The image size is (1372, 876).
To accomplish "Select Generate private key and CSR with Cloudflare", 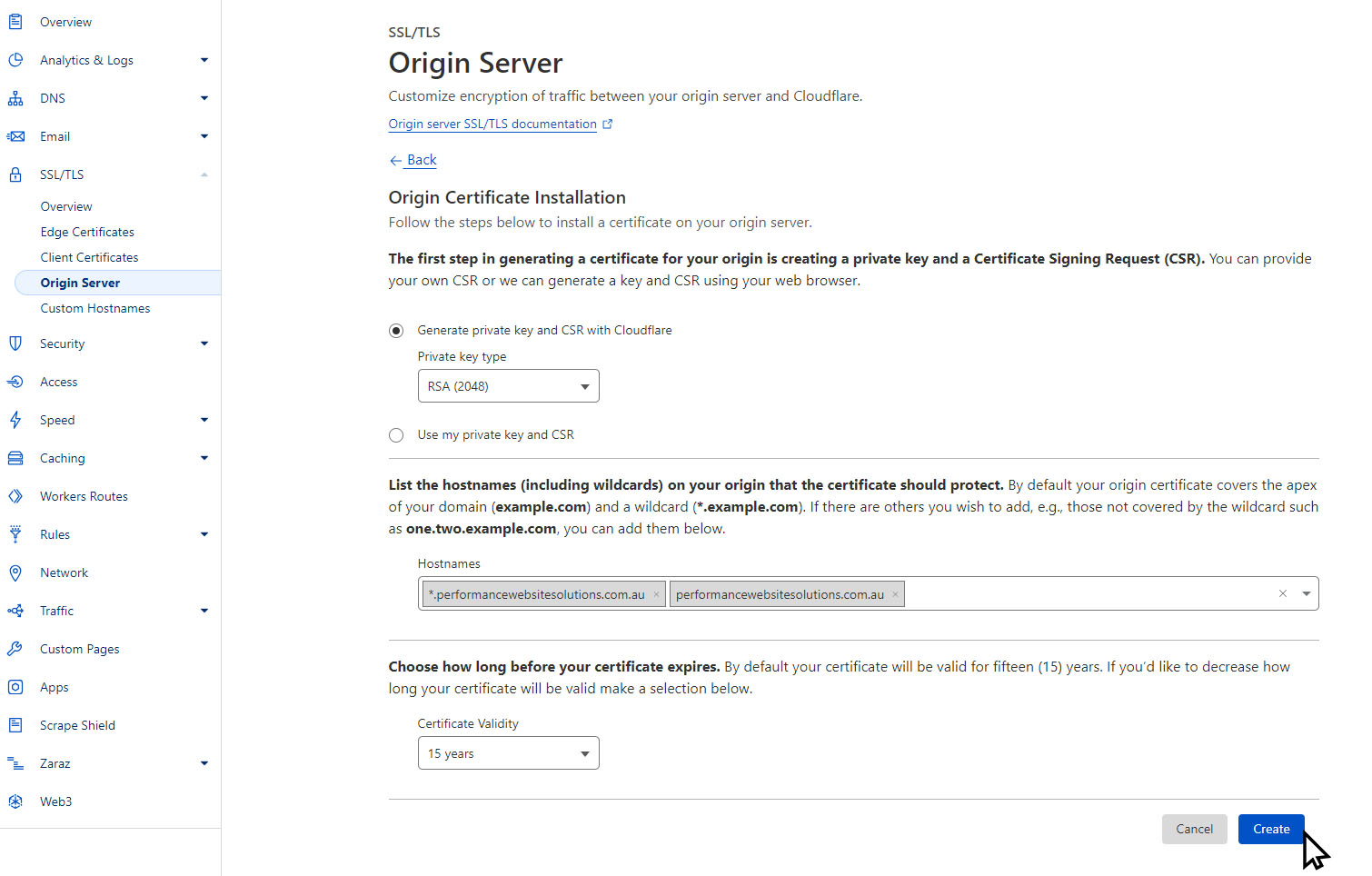I will coord(396,331).
